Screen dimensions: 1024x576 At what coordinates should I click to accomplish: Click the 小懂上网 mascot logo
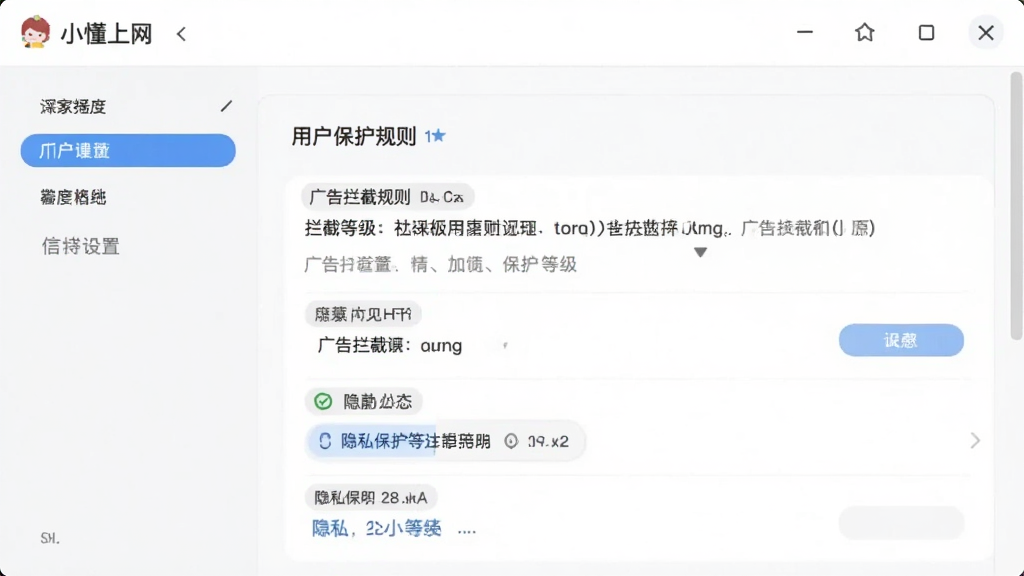(x=35, y=32)
